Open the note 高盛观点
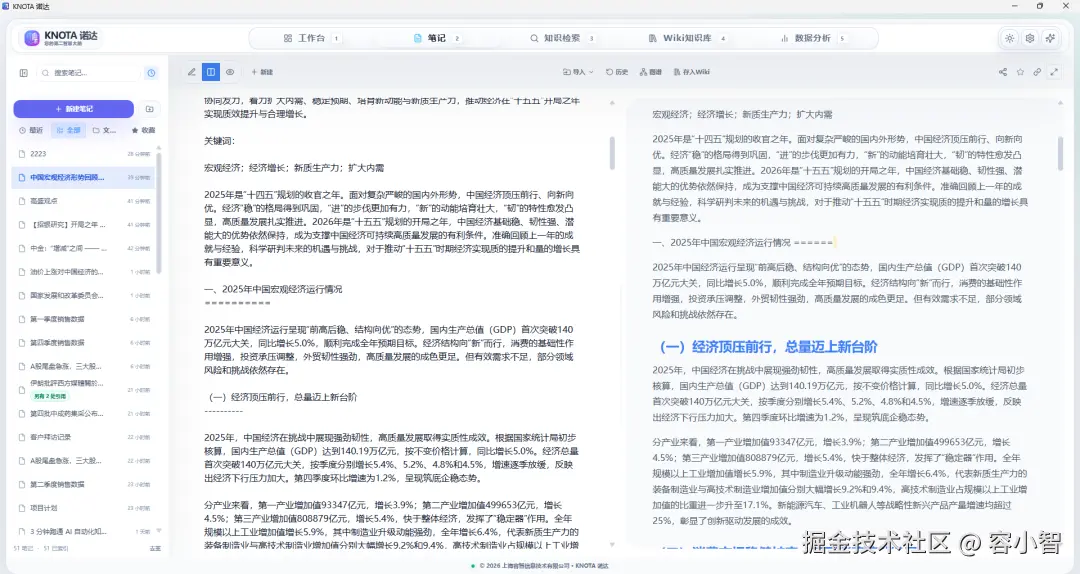This screenshot has width=1080, height=574. (x=85, y=201)
